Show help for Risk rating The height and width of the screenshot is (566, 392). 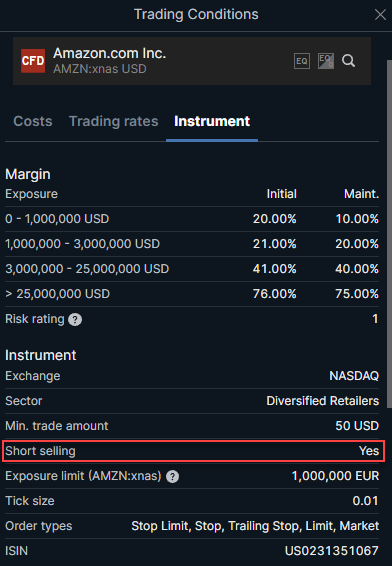75,319
